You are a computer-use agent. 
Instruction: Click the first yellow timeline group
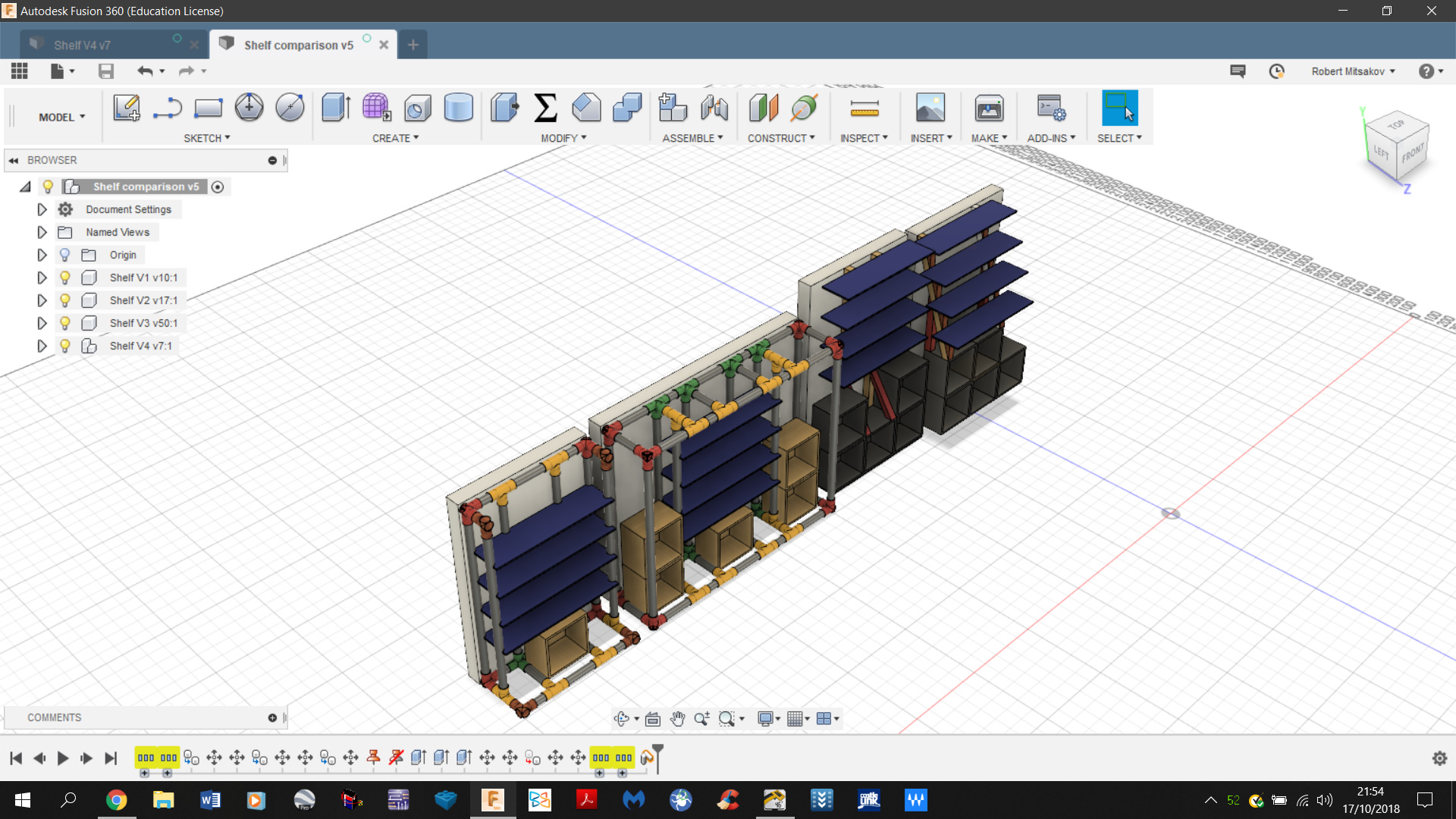coord(146,758)
